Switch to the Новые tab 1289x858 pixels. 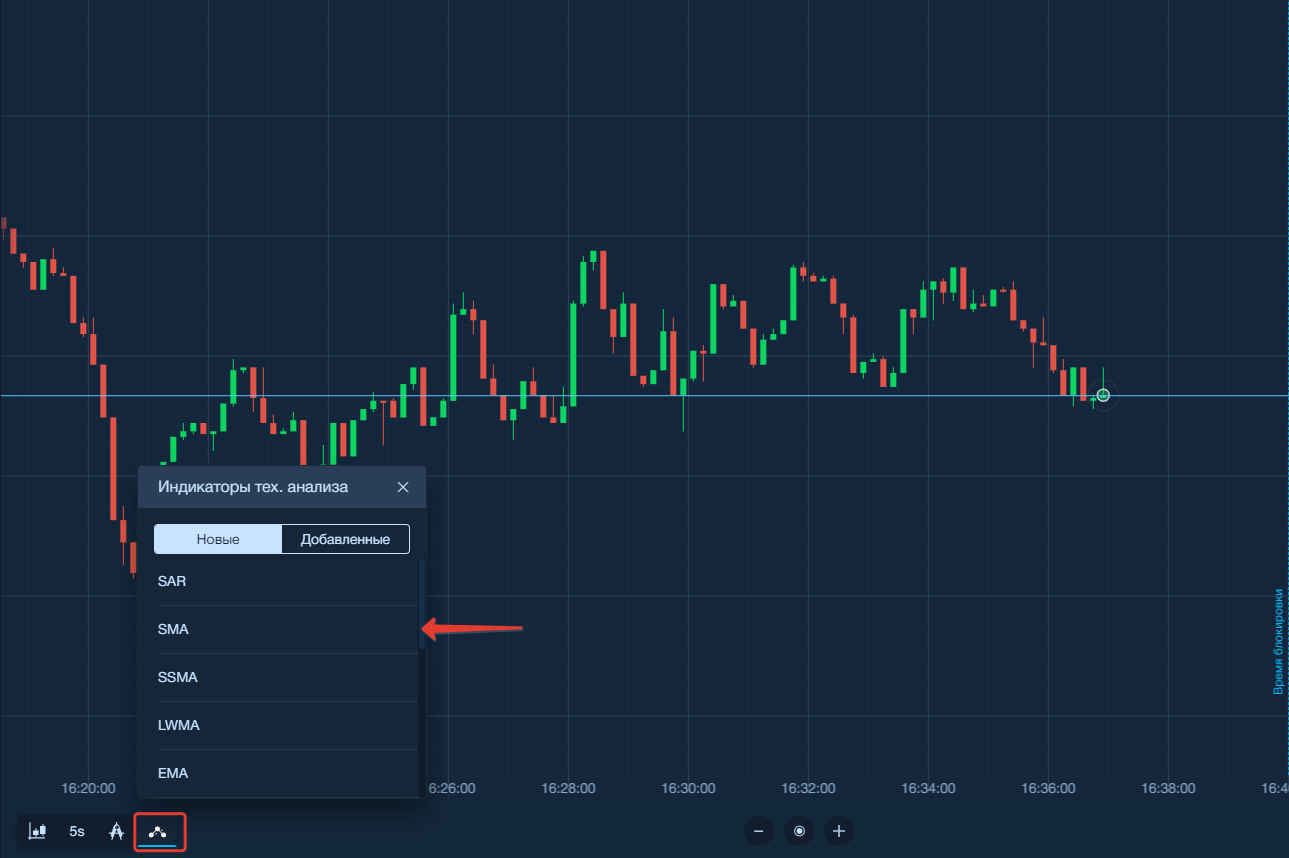(218, 539)
